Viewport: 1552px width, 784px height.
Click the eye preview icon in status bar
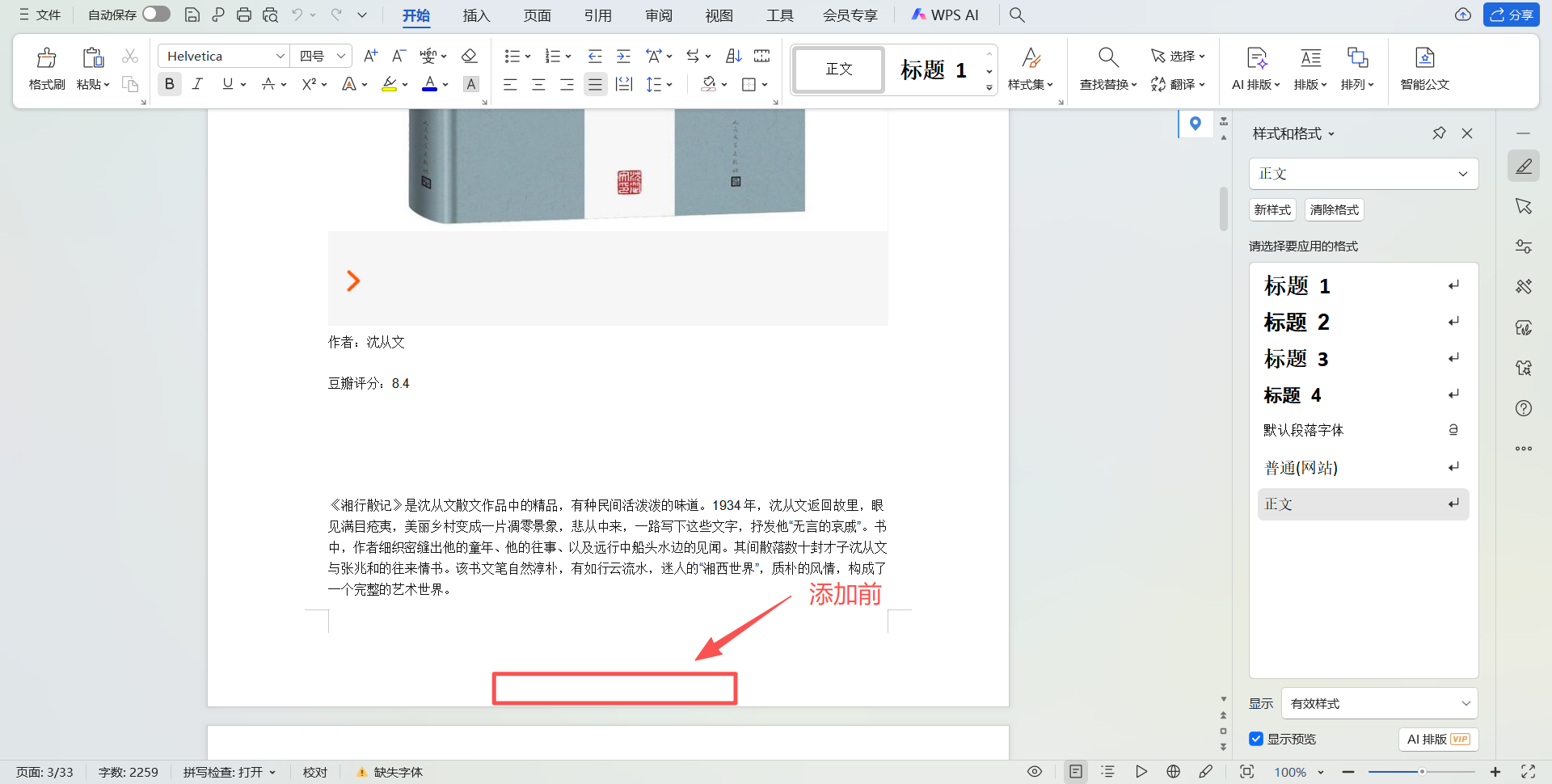(1035, 772)
